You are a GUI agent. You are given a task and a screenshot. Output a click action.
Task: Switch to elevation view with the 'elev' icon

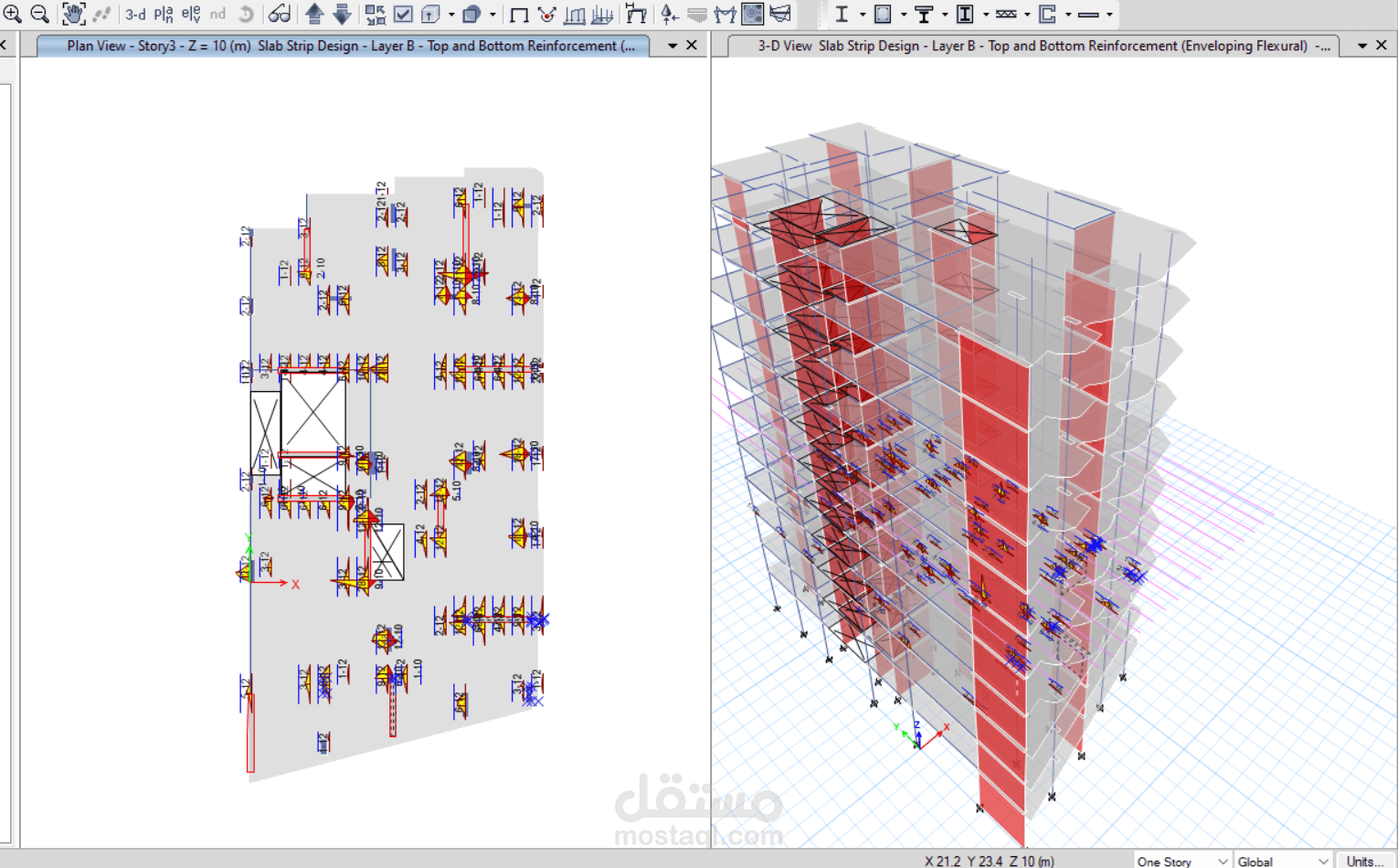[x=191, y=14]
